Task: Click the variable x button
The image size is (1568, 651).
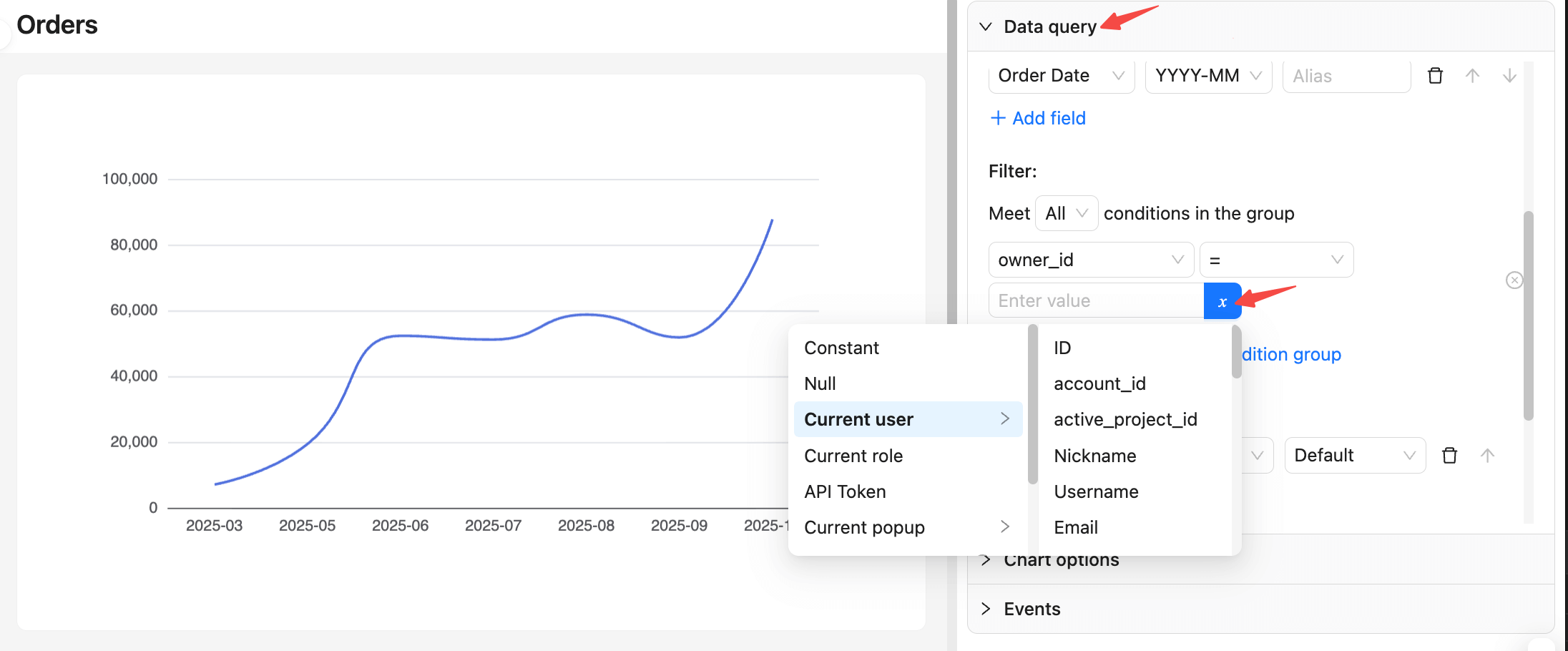Action: point(1222,301)
